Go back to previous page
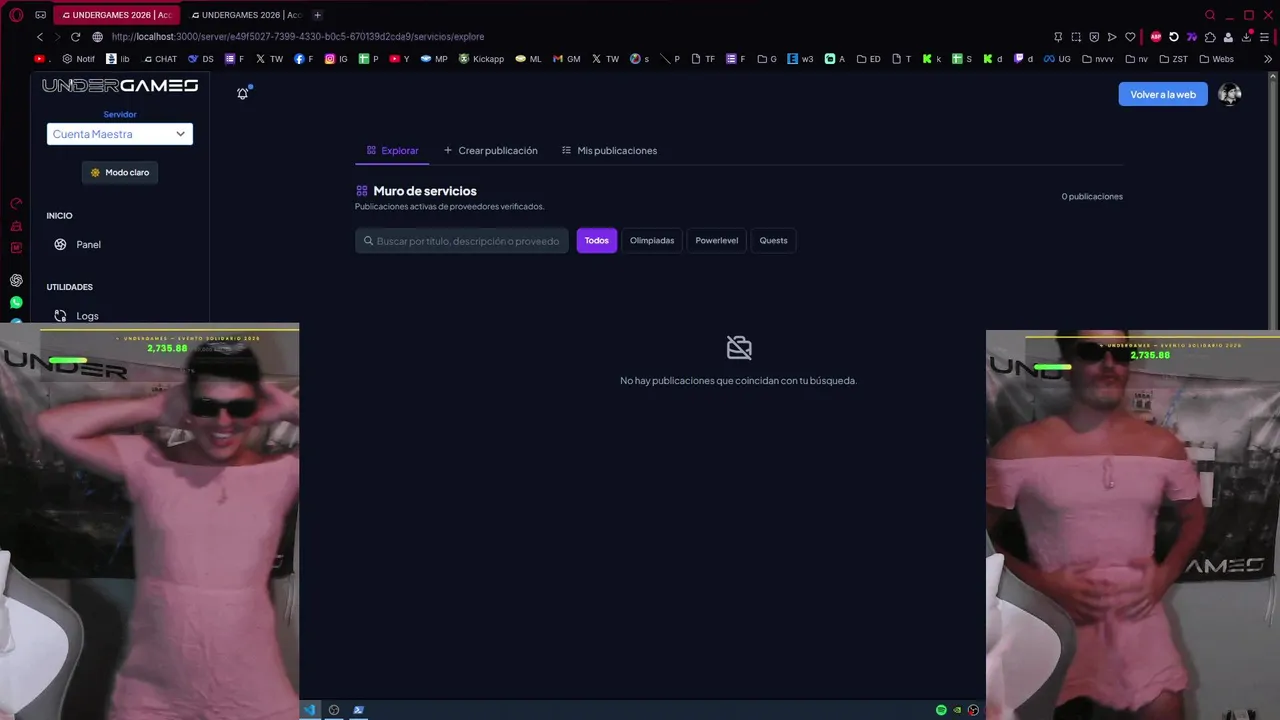1280x720 pixels. tap(40, 37)
